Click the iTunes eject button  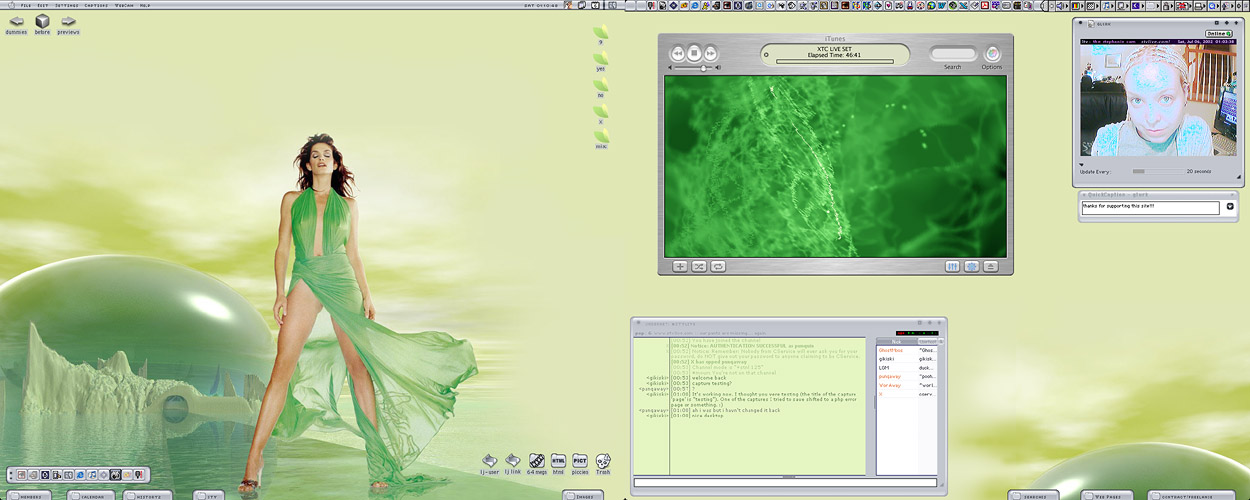coord(990,267)
